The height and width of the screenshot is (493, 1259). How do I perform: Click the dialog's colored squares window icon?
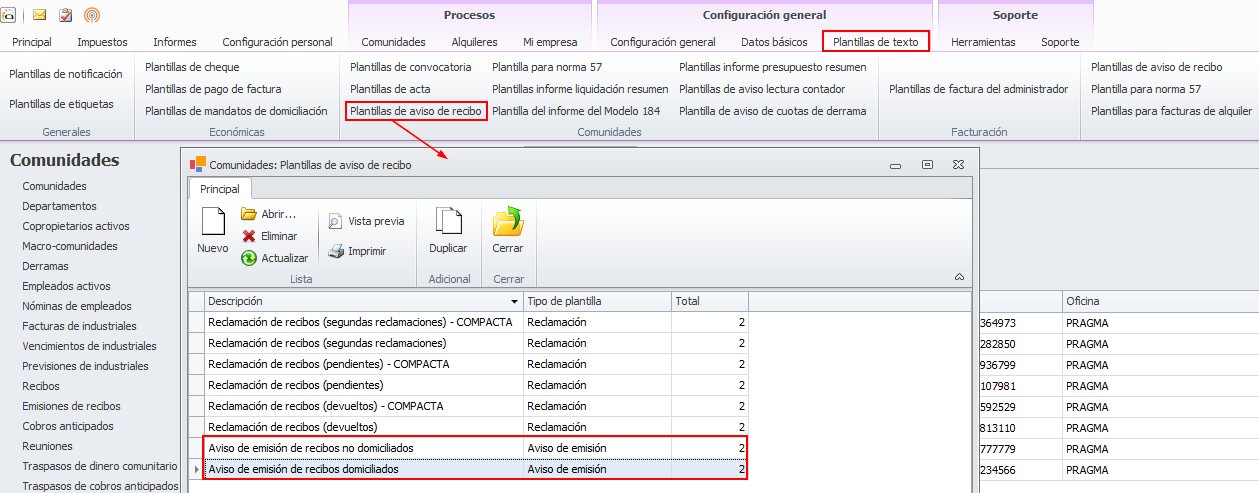pos(198,165)
